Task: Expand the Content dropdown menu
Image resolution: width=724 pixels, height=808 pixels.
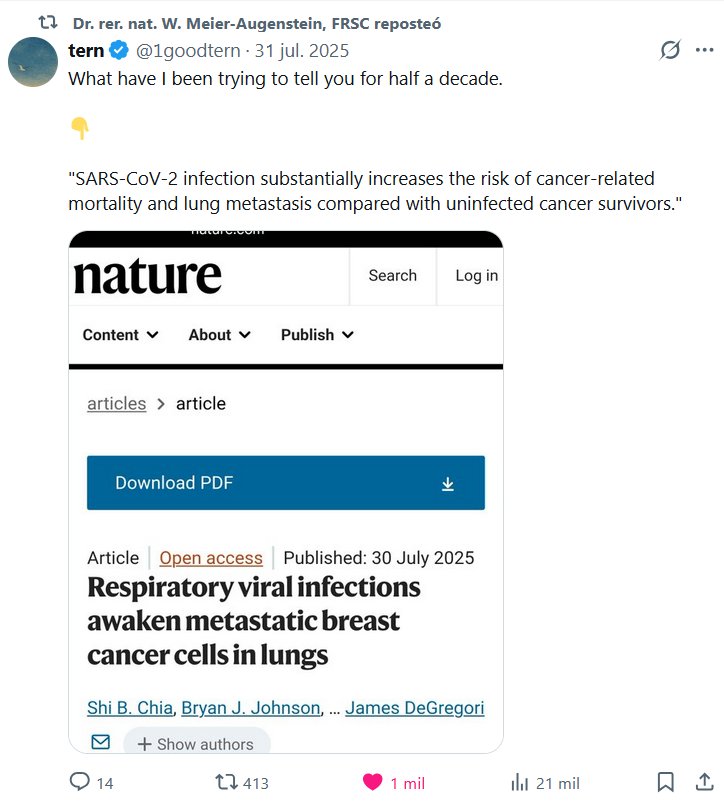Action: click(x=120, y=335)
